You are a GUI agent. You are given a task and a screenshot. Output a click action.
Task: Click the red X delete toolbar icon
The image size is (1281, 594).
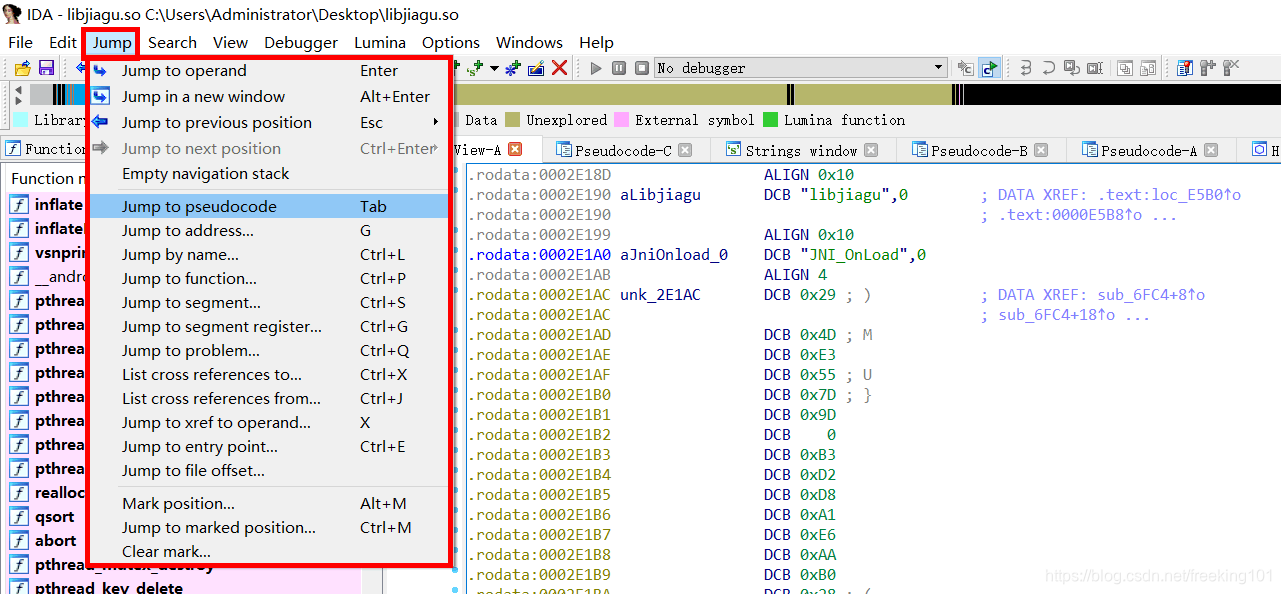(559, 68)
